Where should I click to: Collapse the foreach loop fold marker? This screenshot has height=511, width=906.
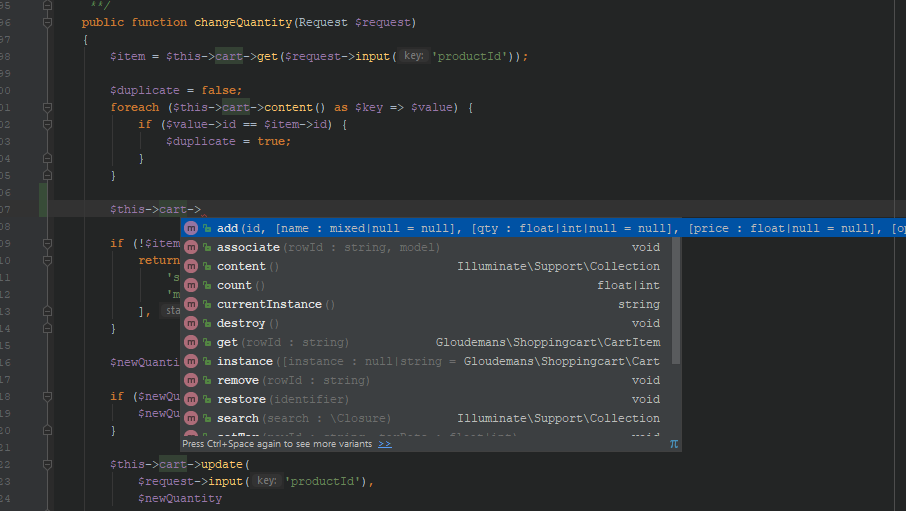[47, 107]
